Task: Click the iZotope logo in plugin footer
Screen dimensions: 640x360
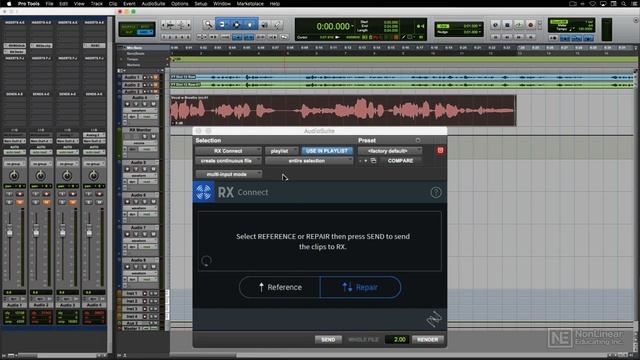Action: tap(434, 319)
